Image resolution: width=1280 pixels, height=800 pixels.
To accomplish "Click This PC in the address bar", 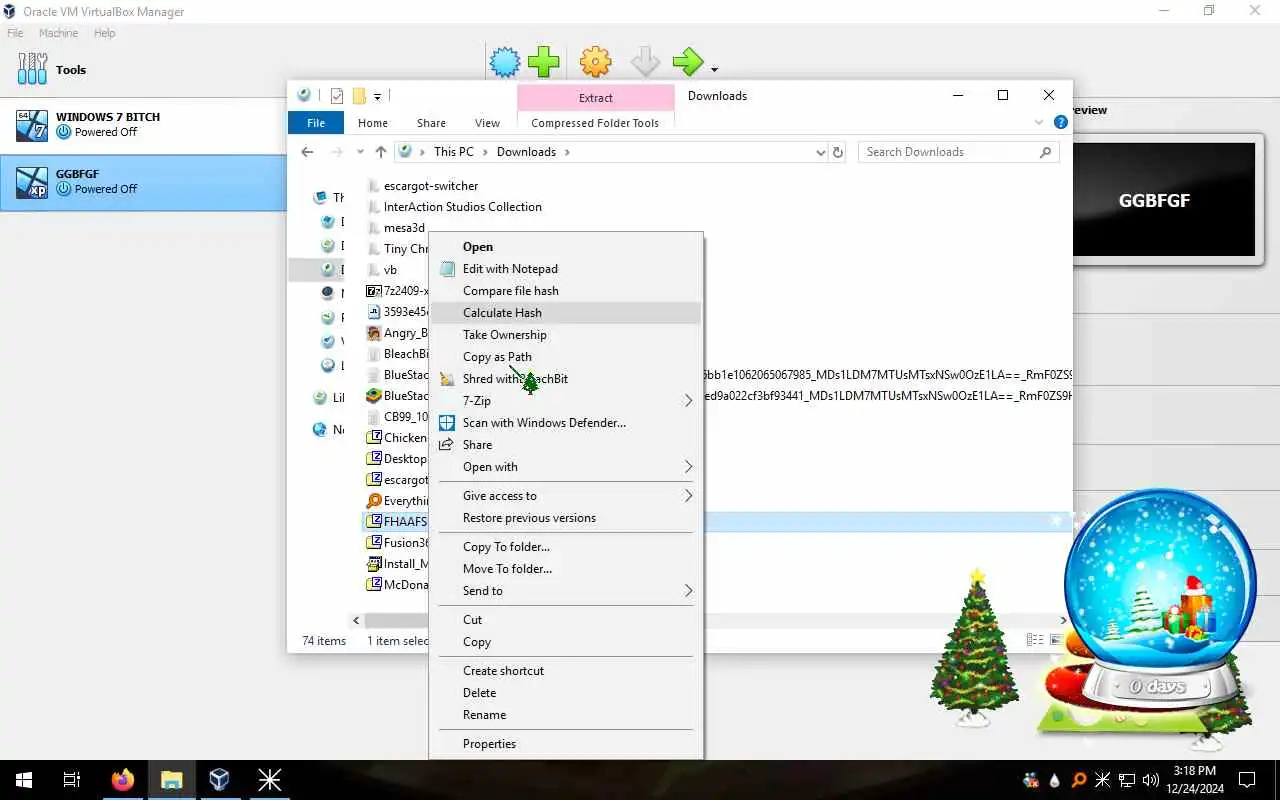I will coord(453,152).
